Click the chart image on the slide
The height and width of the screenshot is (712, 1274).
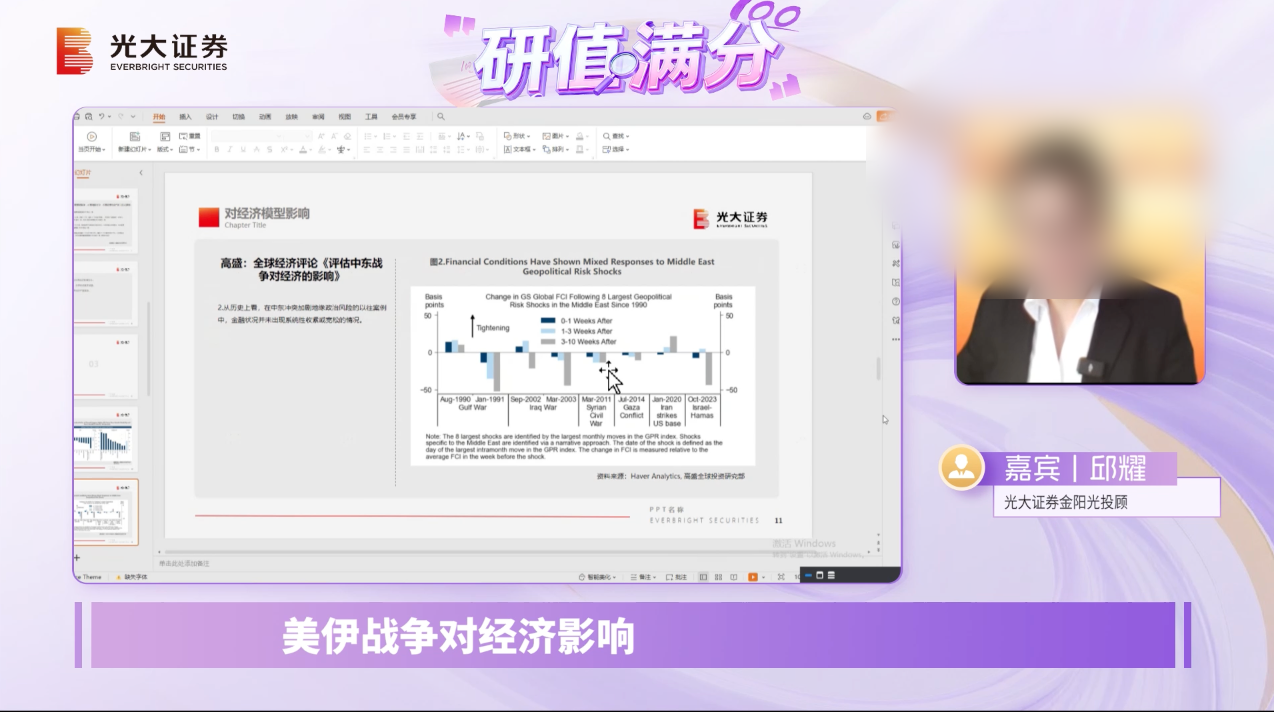pos(582,376)
